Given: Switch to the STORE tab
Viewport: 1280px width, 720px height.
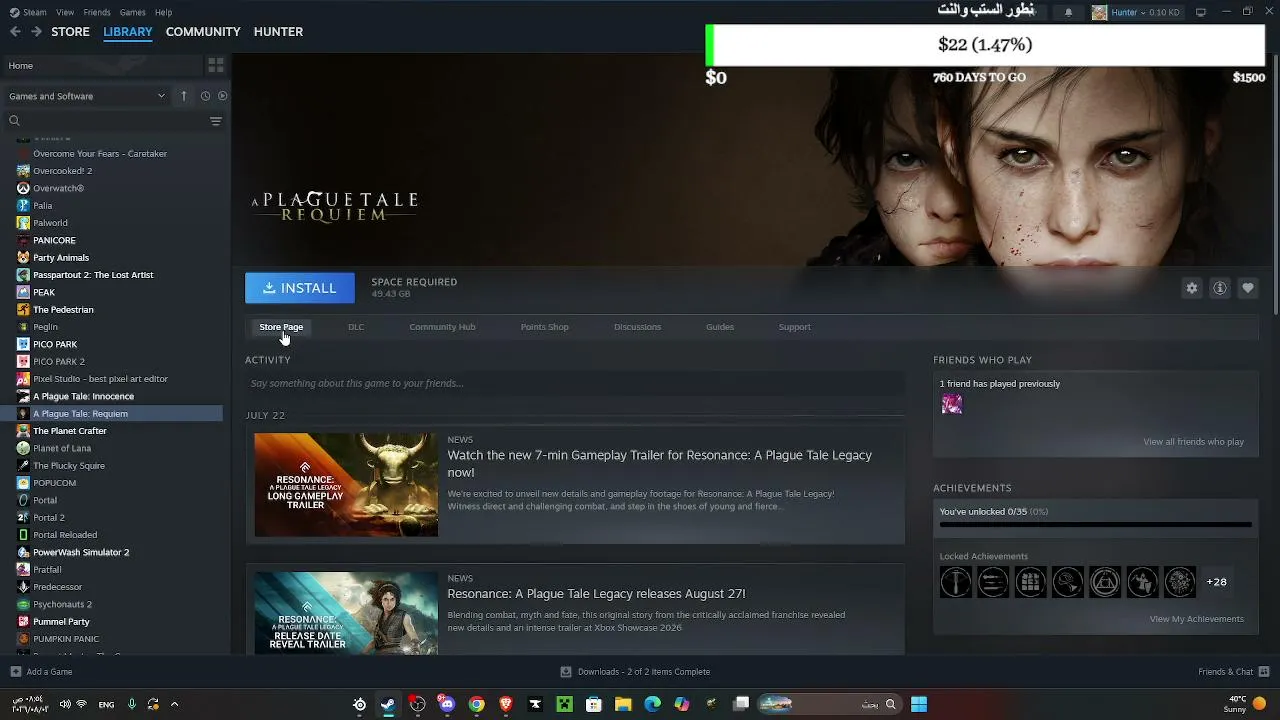Looking at the screenshot, I should point(70,32).
